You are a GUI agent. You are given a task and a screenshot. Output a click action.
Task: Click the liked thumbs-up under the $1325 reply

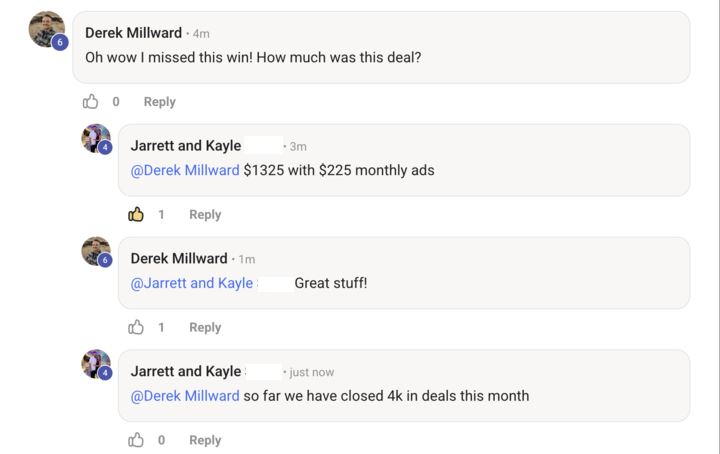pyautogui.click(x=136, y=214)
